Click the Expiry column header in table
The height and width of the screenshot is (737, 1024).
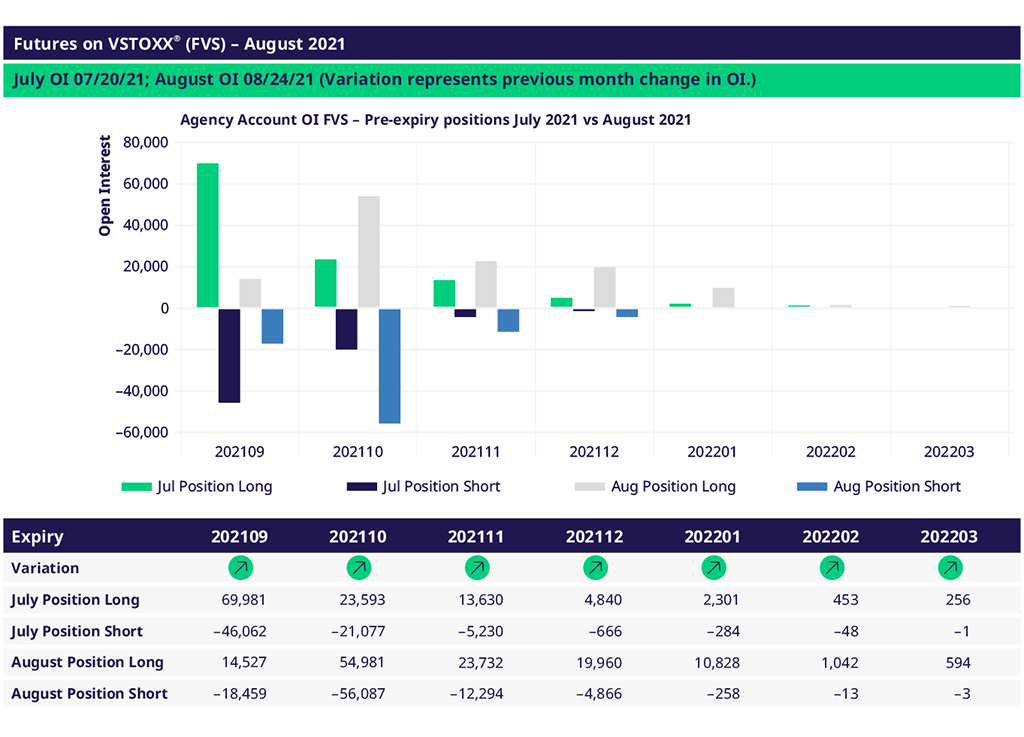point(38,537)
